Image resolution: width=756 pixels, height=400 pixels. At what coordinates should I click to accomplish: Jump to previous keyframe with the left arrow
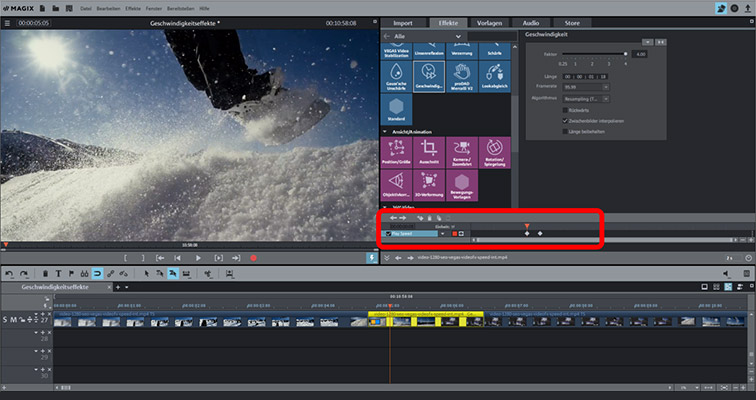pos(393,218)
